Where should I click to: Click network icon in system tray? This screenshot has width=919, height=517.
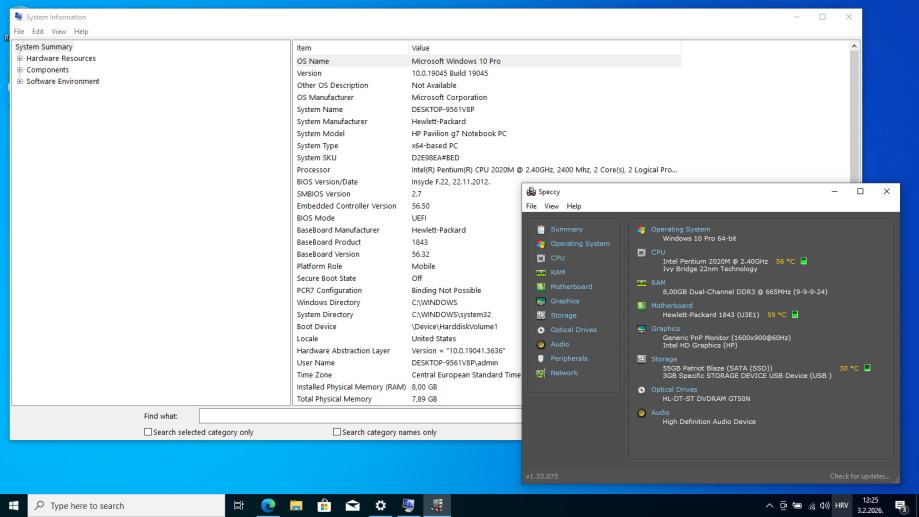(x=811, y=505)
